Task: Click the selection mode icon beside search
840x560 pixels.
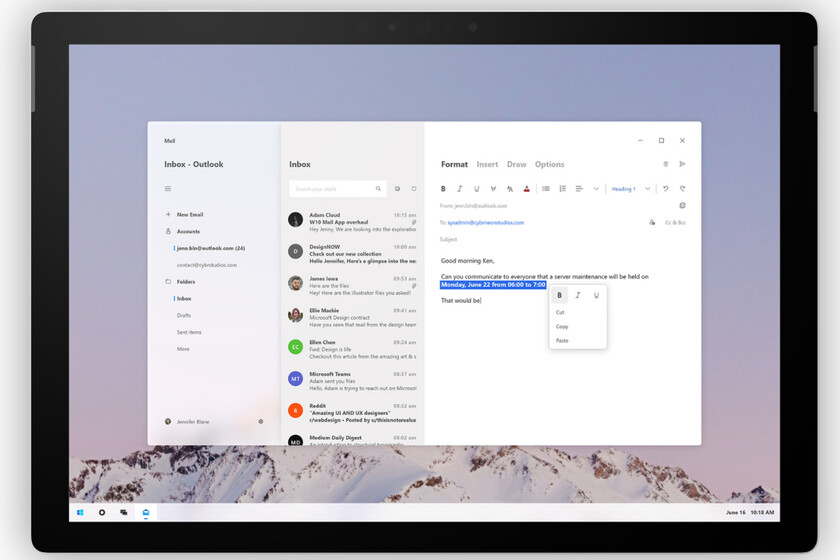Action: [x=397, y=189]
